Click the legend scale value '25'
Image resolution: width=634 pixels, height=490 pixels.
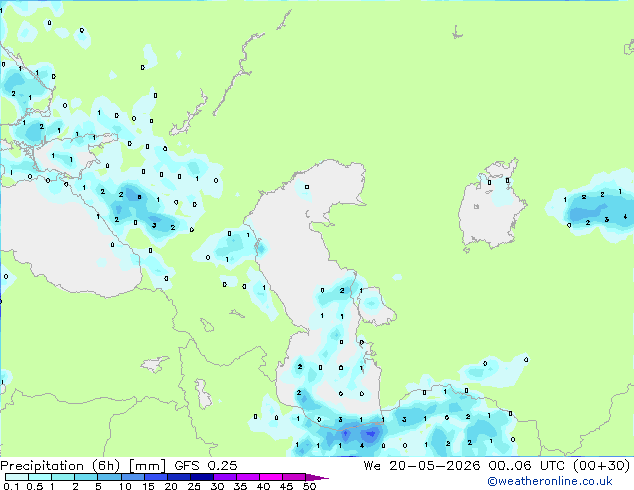(x=194, y=486)
